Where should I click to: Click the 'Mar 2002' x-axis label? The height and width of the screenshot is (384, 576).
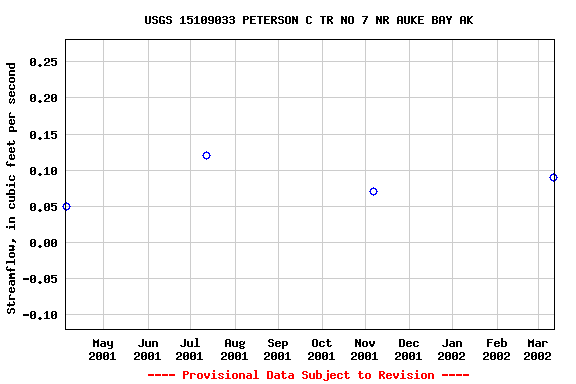pyautogui.click(x=537, y=349)
